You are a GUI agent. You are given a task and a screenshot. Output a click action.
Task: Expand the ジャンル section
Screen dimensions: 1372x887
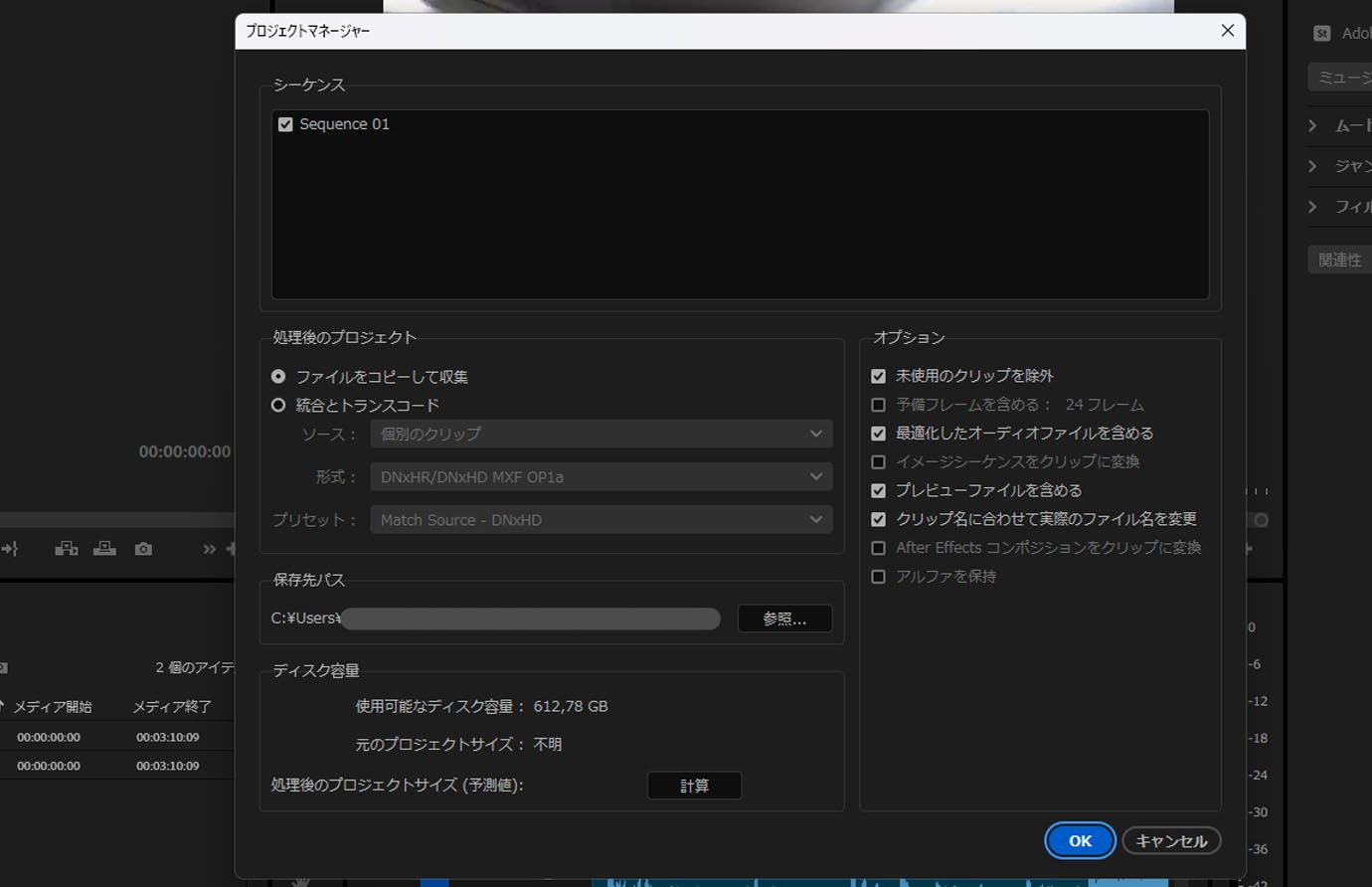[1313, 165]
